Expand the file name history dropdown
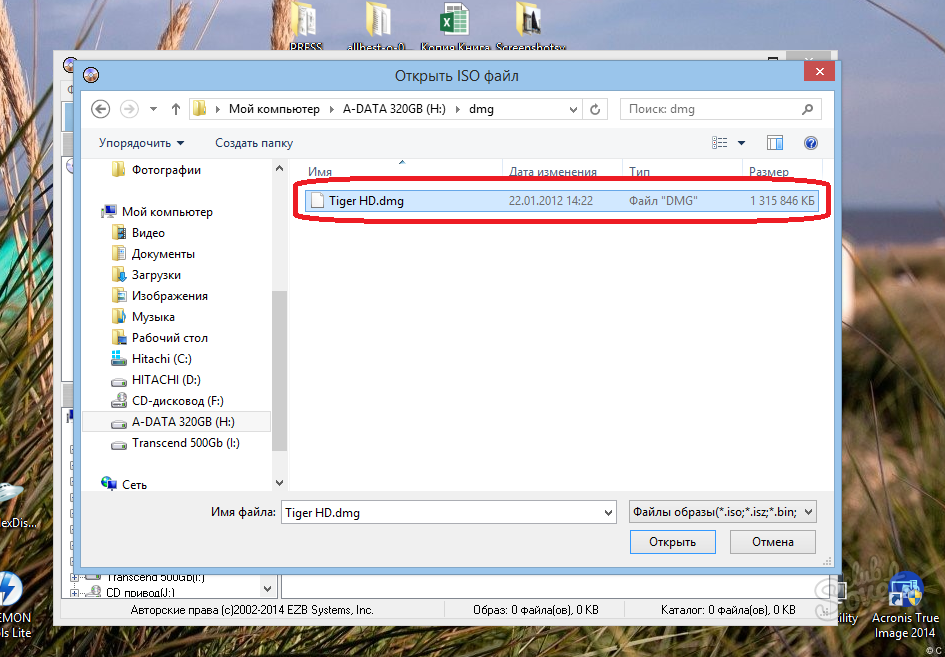945x657 pixels. 608,513
